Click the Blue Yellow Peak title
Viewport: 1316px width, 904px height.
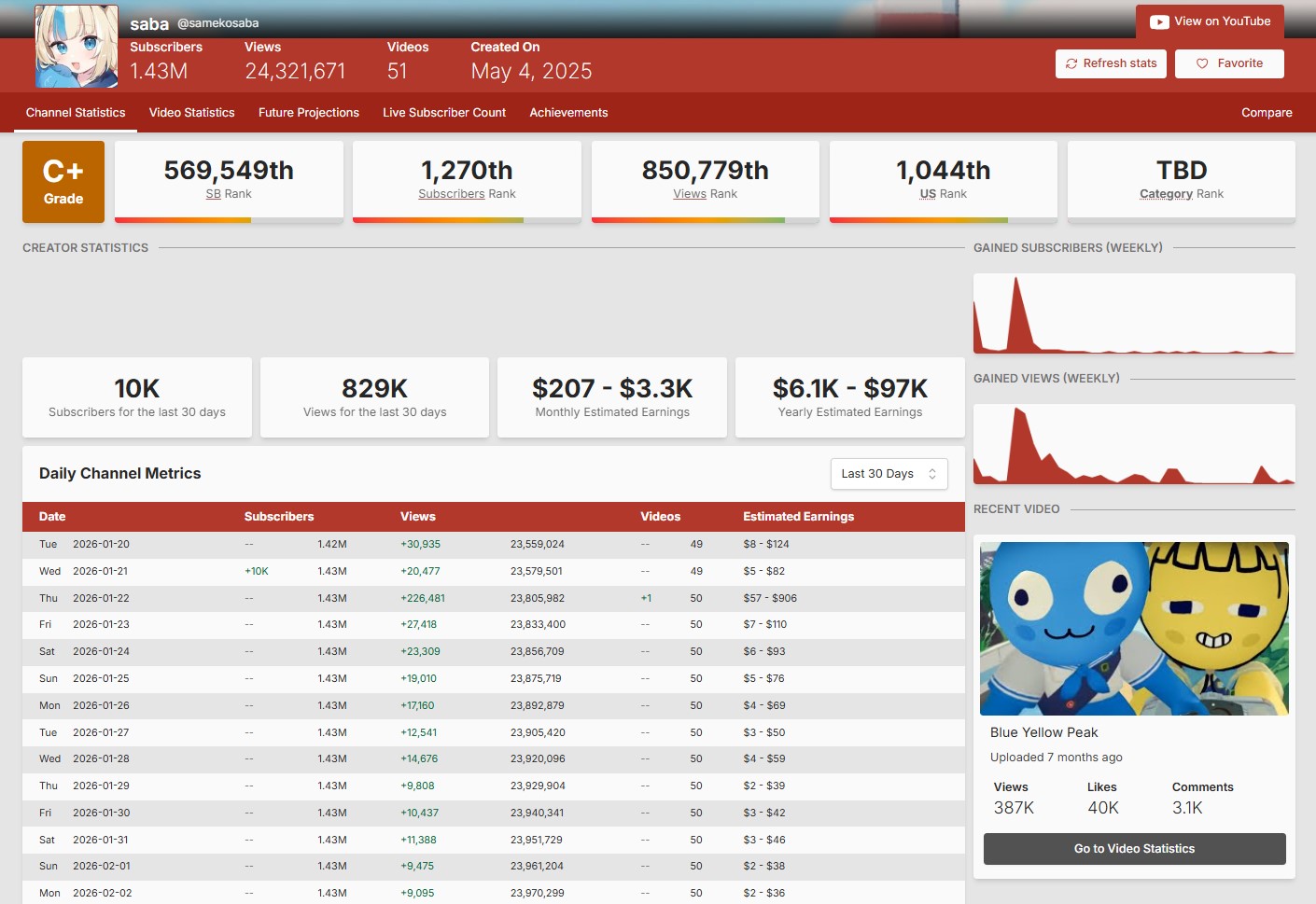pos(1043,733)
